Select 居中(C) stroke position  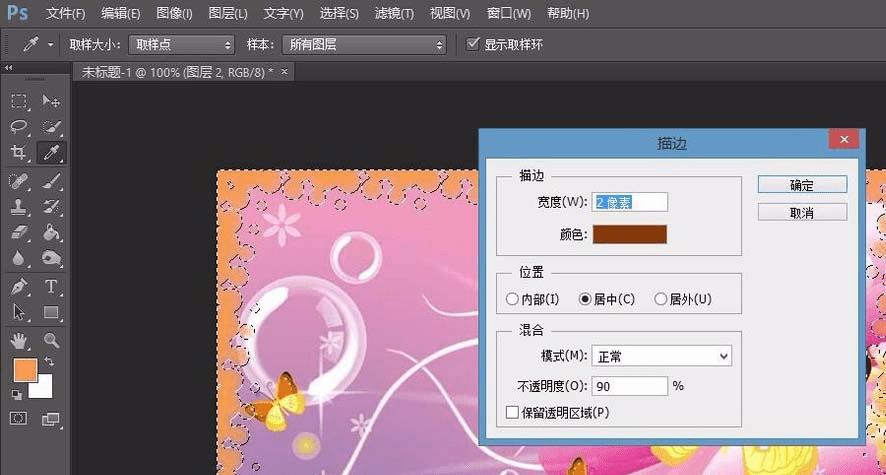point(585,299)
